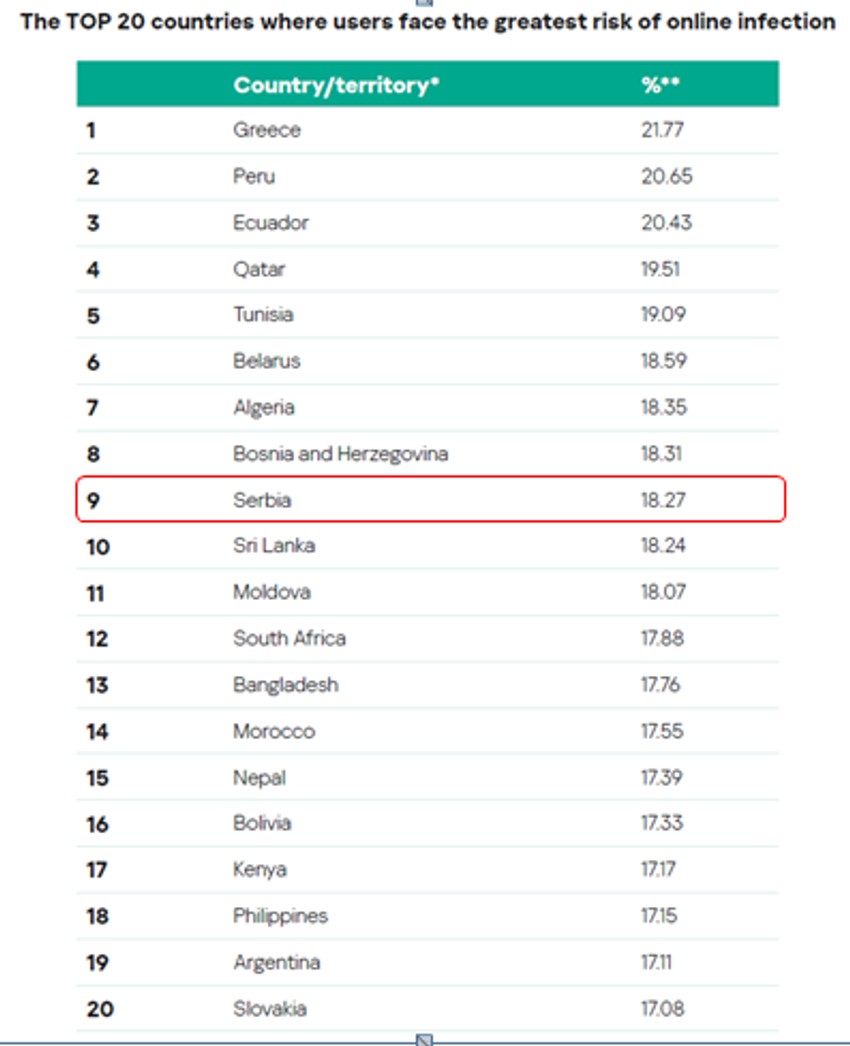Click the Qatar country cell
This screenshot has width=850, height=1046.
[x=259, y=269]
